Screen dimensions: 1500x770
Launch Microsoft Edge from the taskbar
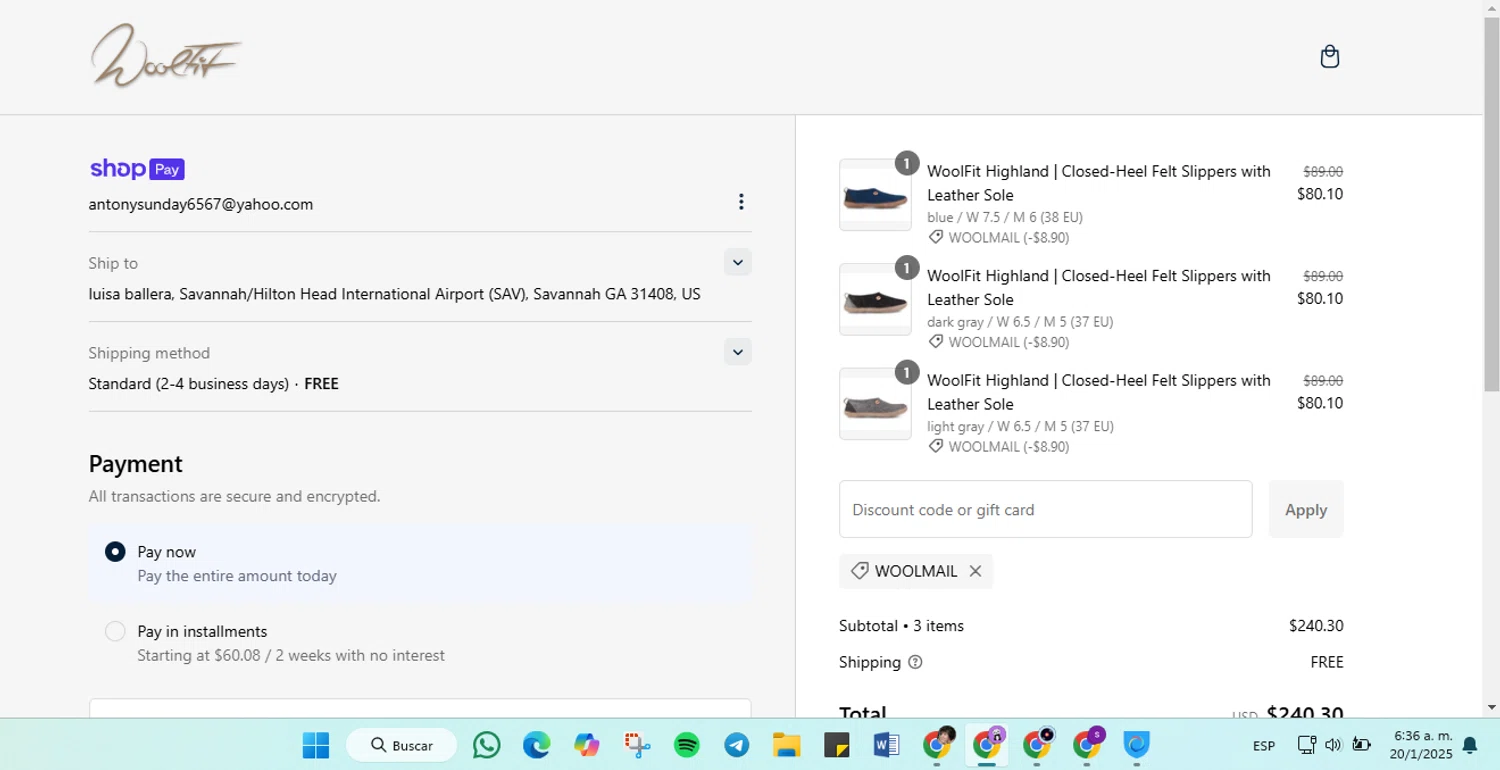pyautogui.click(x=537, y=745)
